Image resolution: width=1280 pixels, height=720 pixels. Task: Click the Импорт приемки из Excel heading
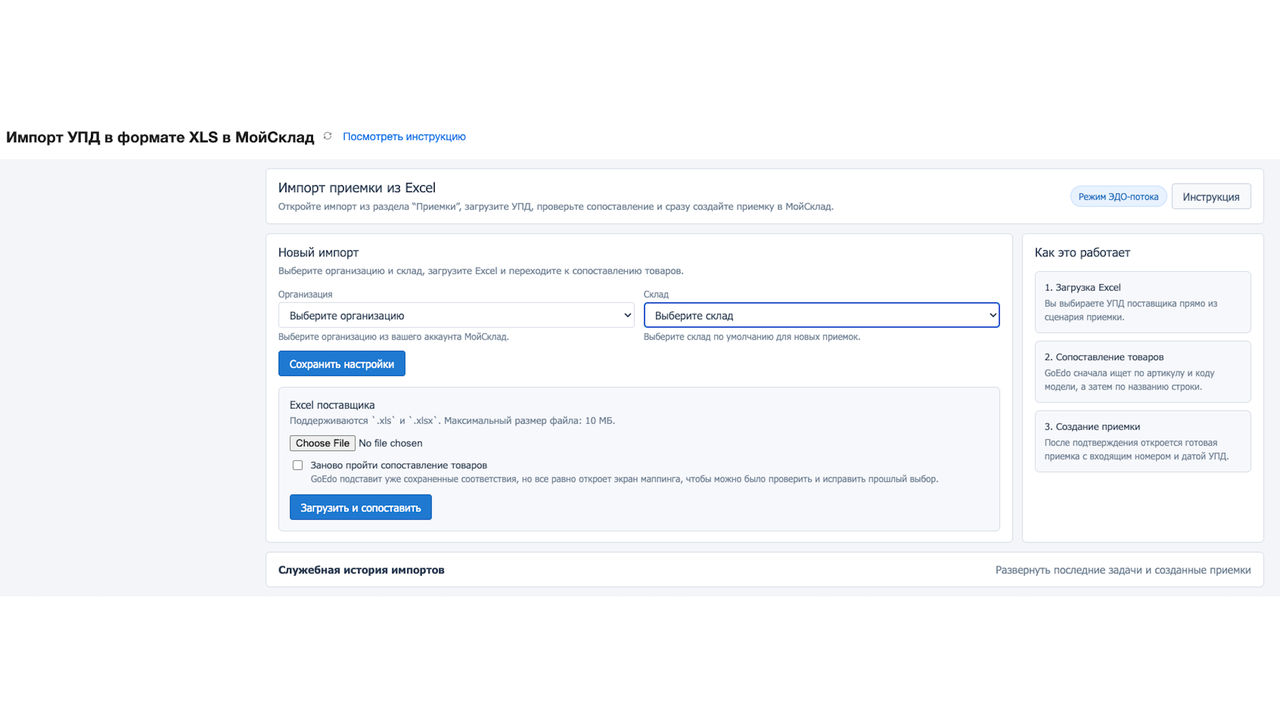(x=356, y=188)
